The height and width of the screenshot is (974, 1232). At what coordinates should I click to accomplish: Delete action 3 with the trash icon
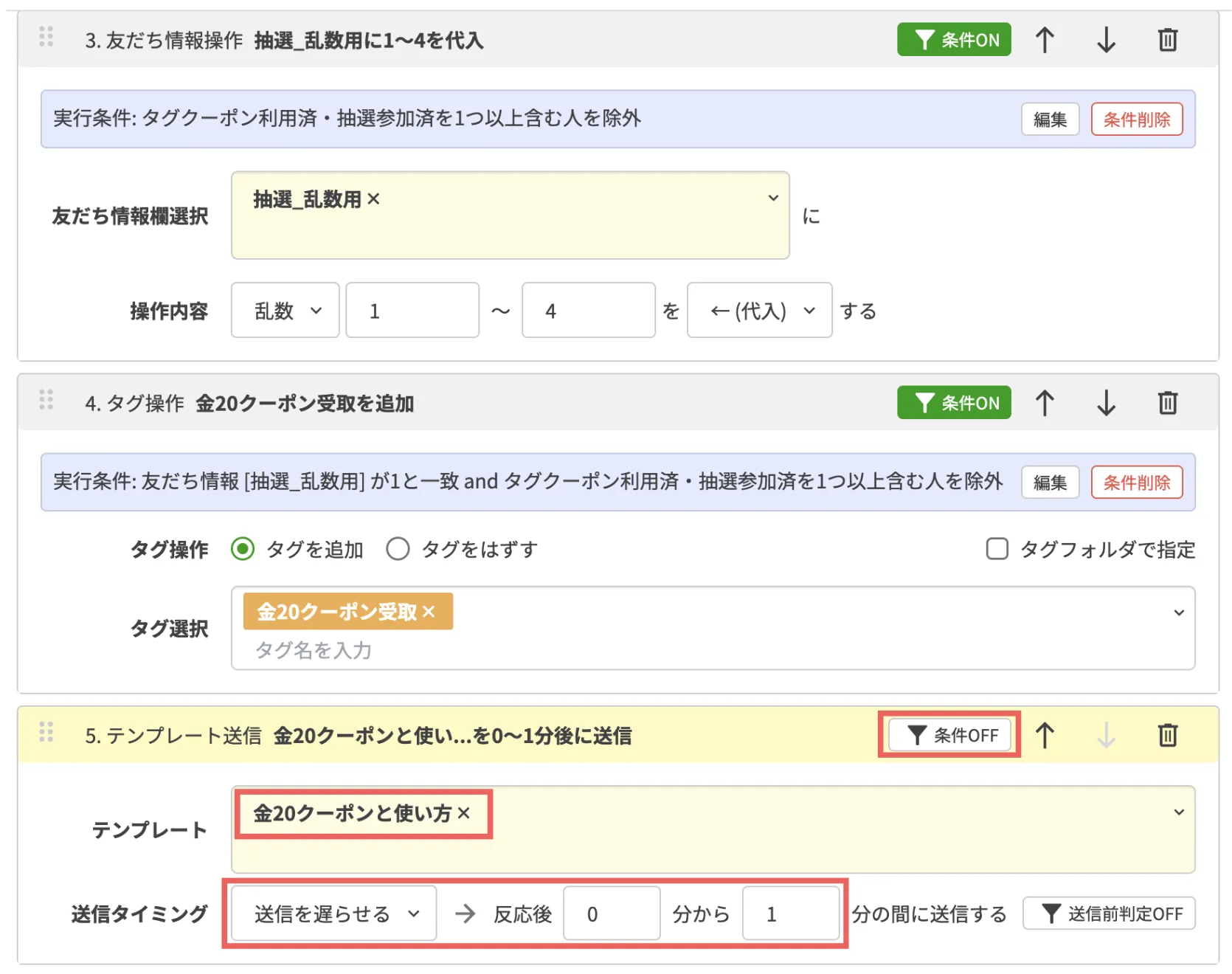click(x=1168, y=40)
